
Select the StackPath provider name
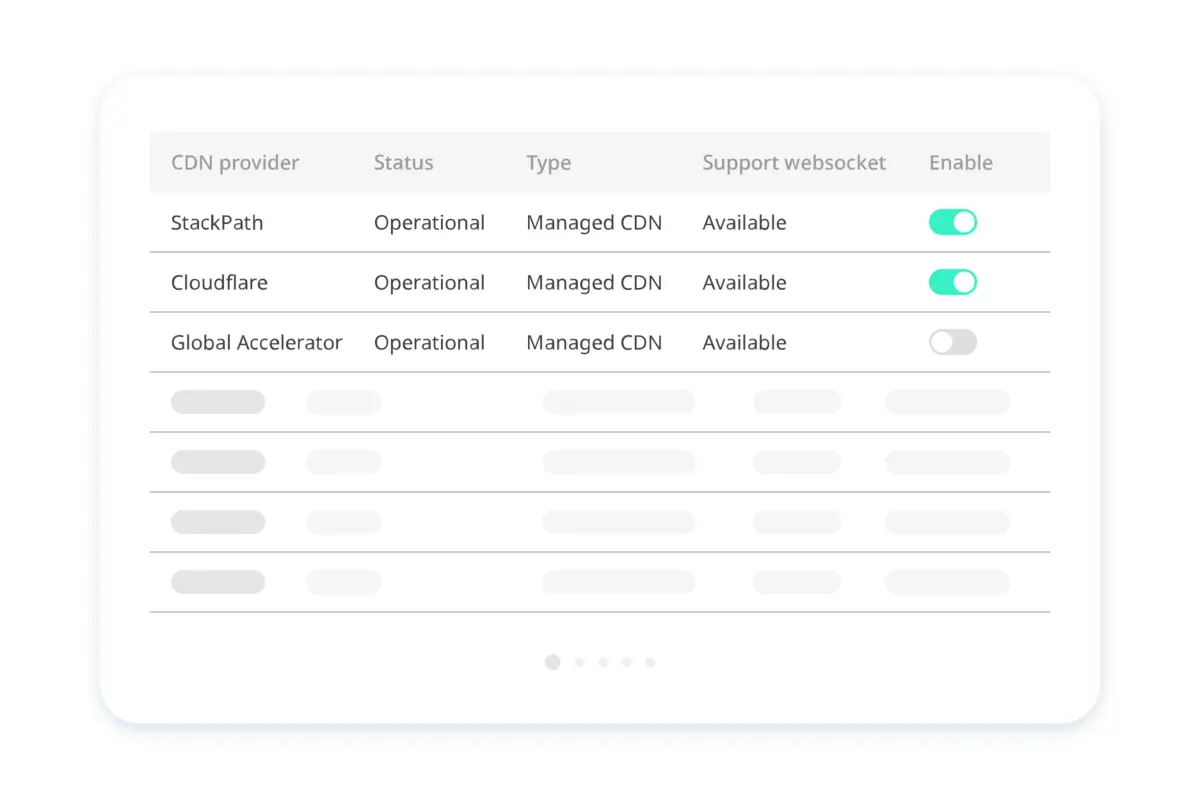coord(217,222)
